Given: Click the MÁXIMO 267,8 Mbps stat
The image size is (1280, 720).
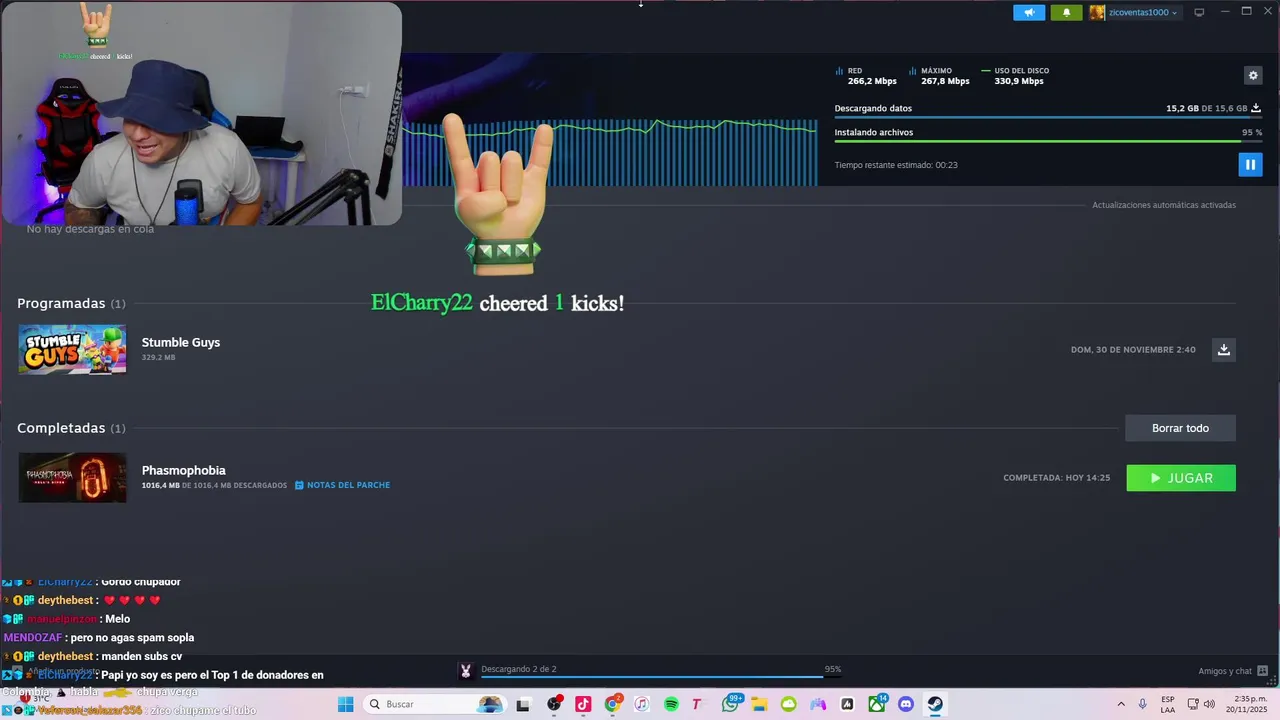Looking at the screenshot, I should [x=939, y=76].
